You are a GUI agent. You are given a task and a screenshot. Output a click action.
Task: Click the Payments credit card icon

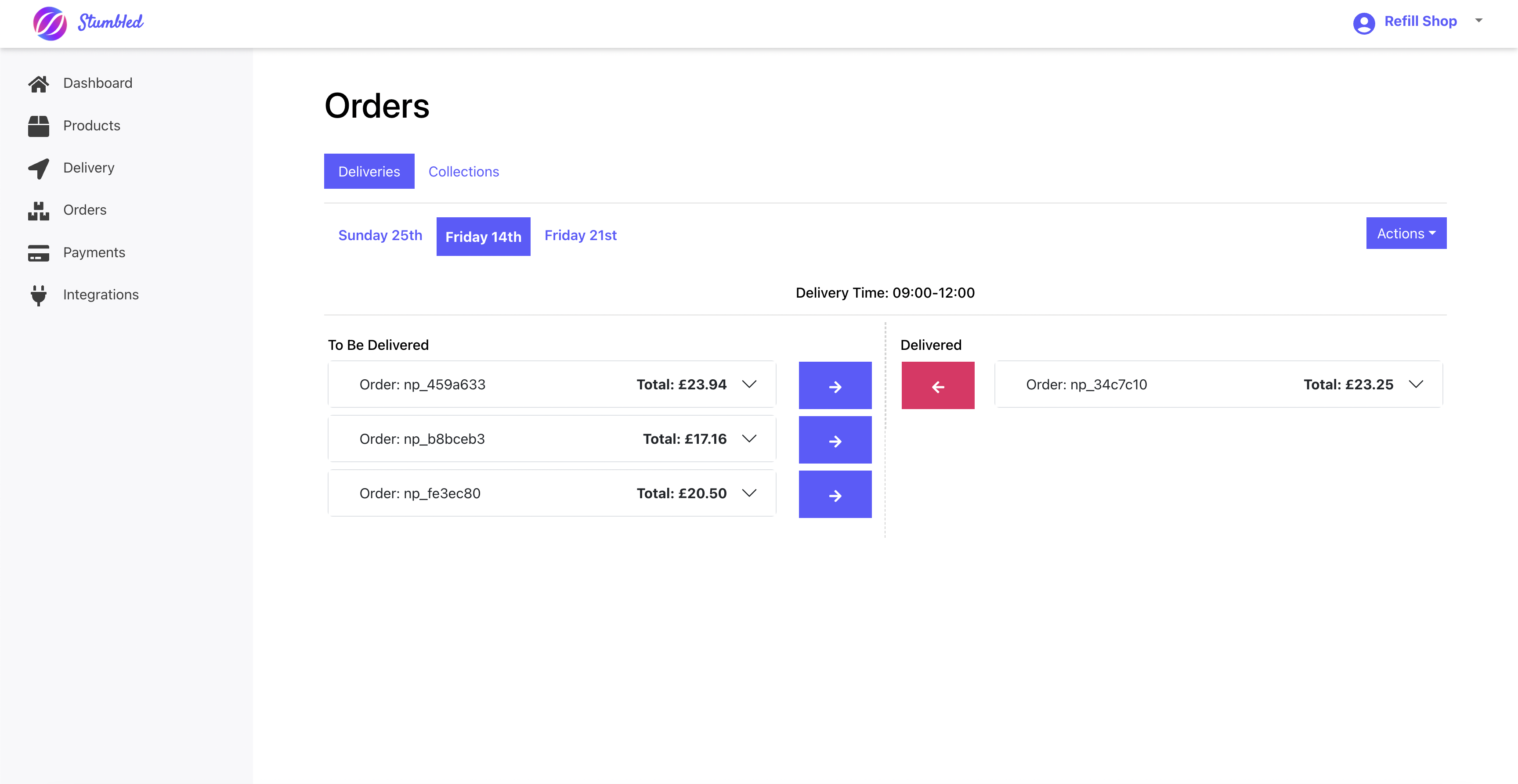coord(38,253)
